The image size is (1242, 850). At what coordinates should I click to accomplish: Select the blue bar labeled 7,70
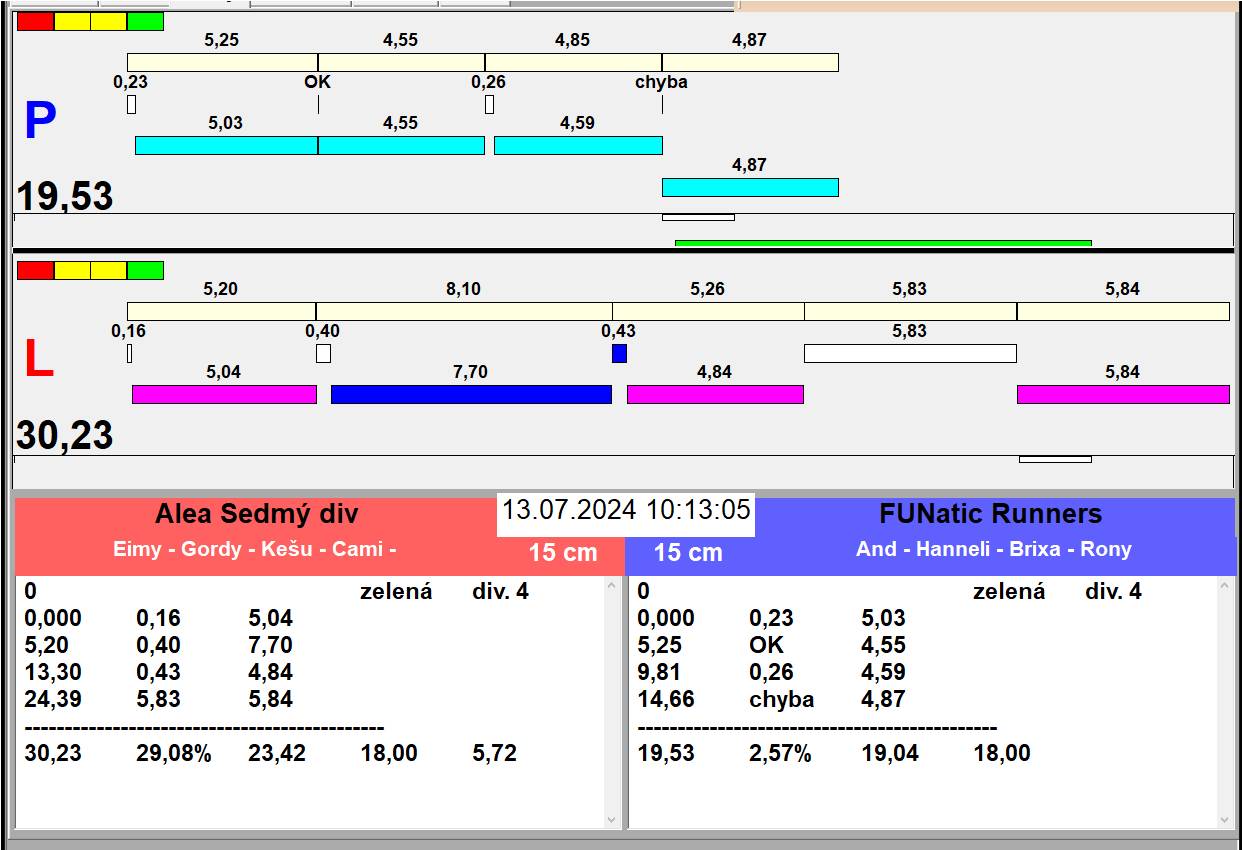pyautogui.click(x=471, y=394)
